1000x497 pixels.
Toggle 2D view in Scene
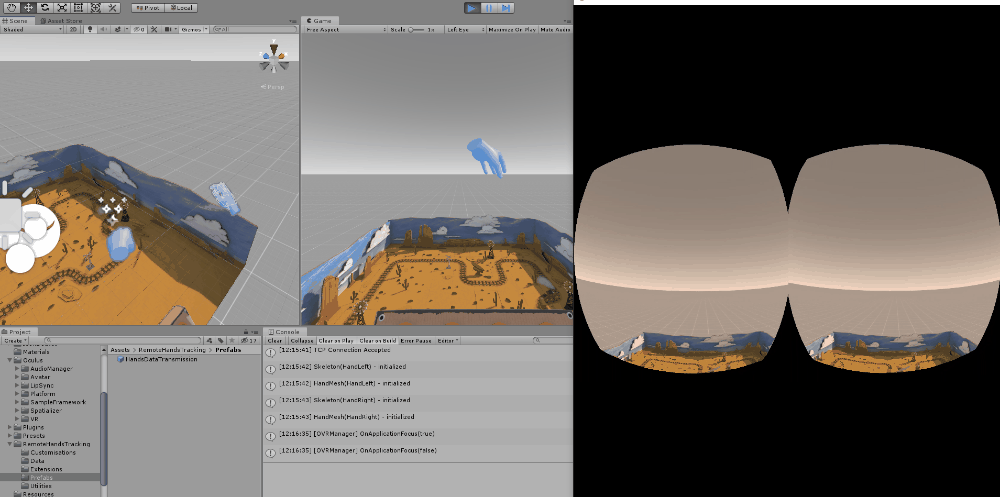[x=73, y=29]
